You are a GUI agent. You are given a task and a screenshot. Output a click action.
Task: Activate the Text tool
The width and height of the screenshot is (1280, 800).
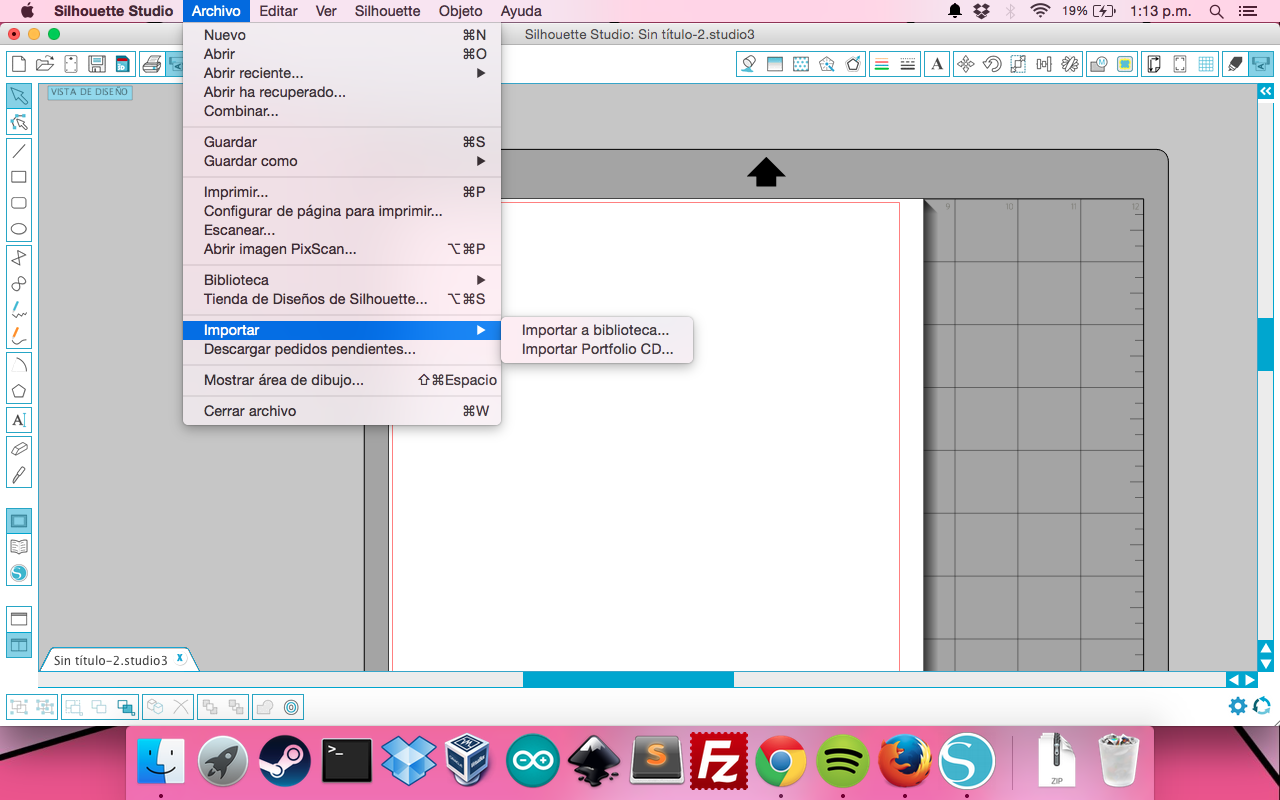click(x=18, y=420)
